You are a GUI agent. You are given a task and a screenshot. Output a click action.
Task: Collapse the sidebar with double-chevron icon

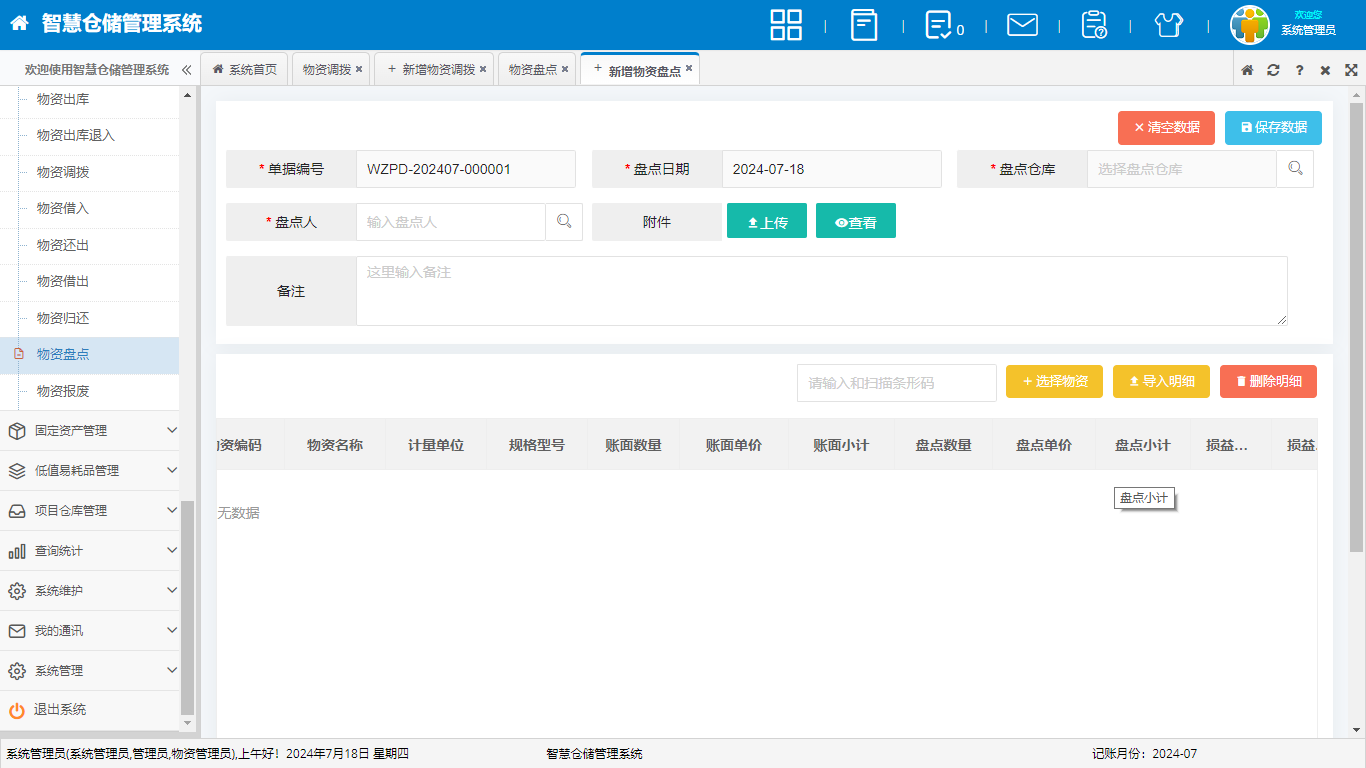pos(186,70)
